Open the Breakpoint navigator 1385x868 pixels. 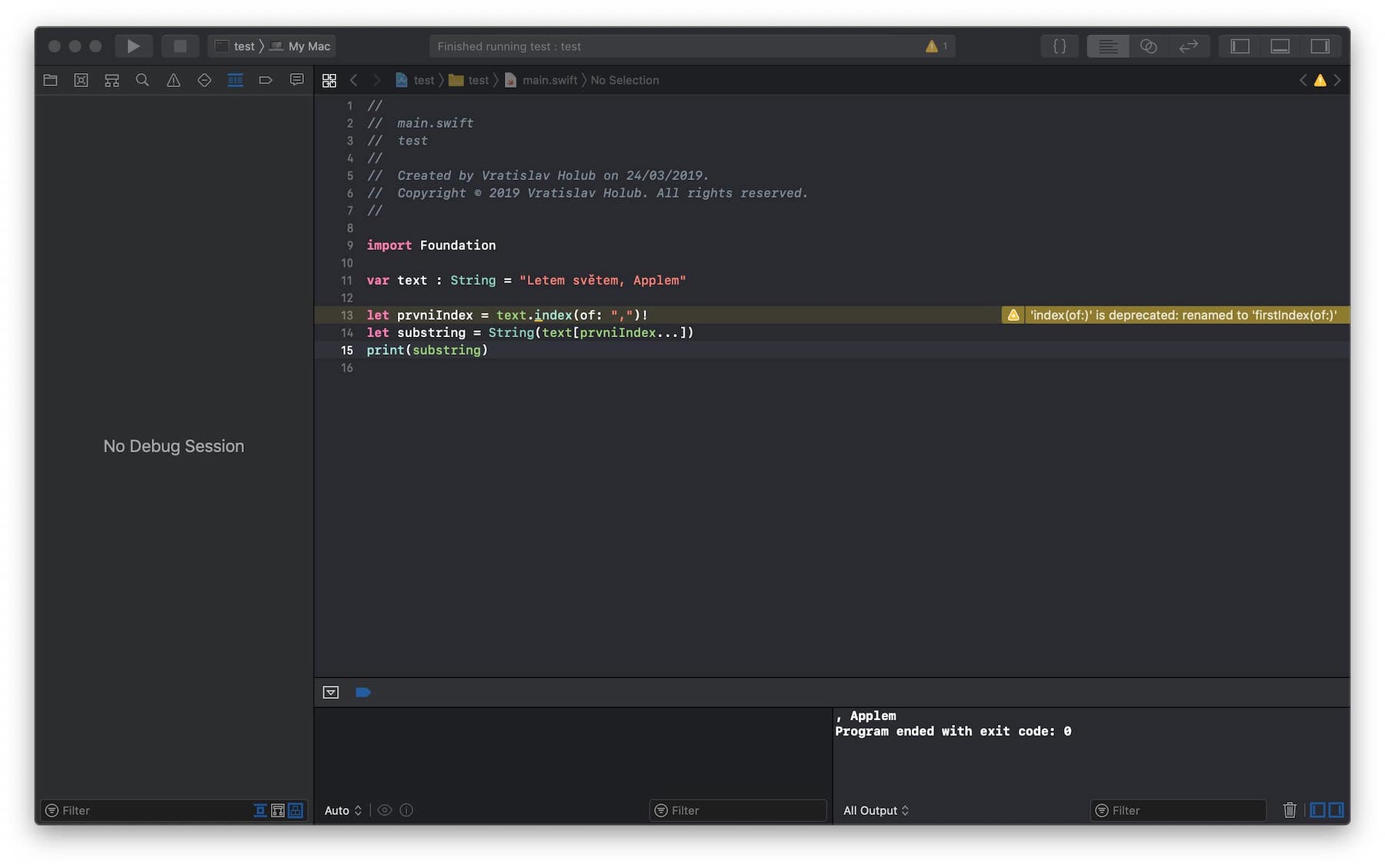(x=266, y=80)
